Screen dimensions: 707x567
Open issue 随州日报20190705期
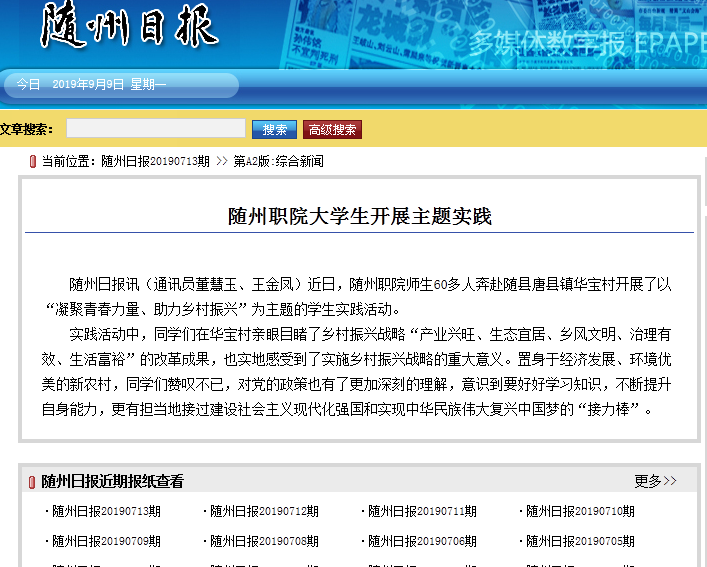(580, 541)
